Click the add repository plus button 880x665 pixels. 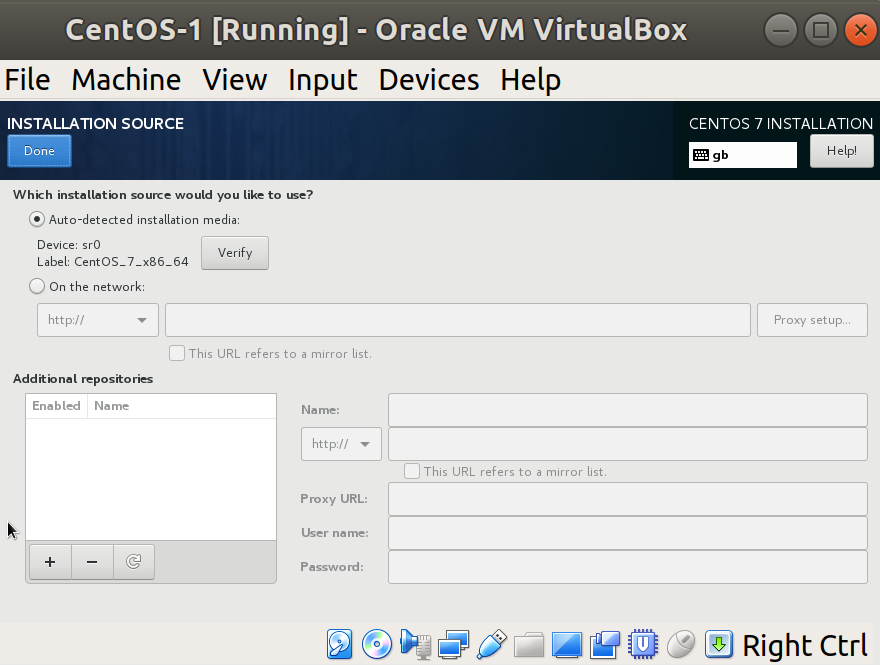pyautogui.click(x=50, y=562)
